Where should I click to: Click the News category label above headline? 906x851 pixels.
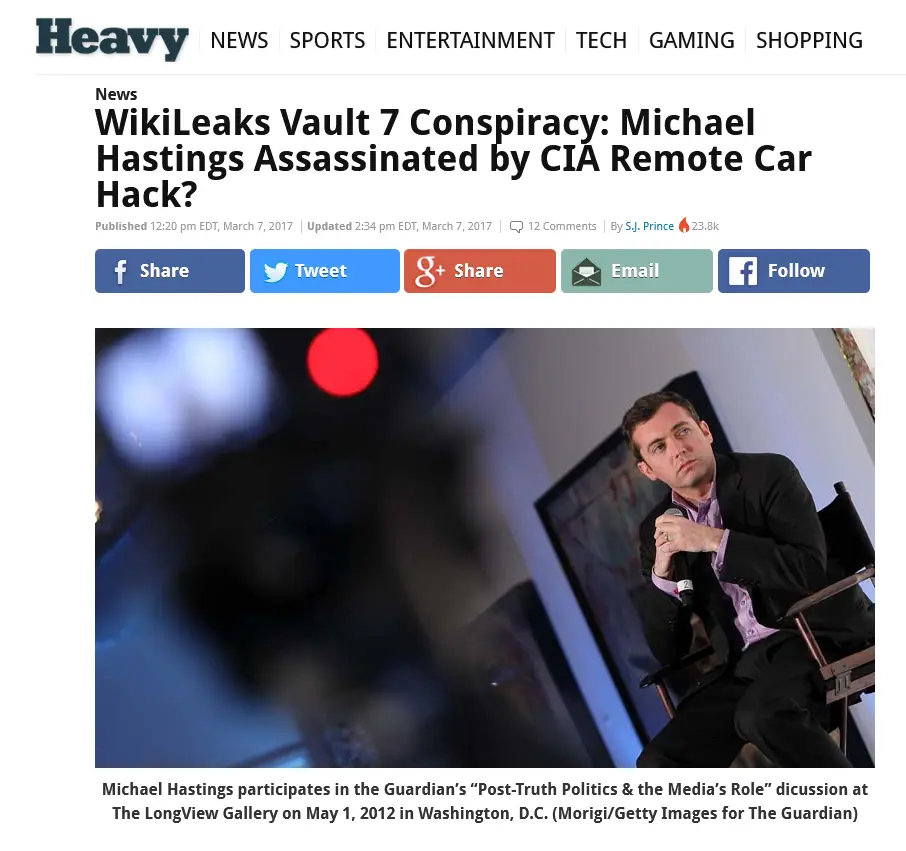pos(116,94)
